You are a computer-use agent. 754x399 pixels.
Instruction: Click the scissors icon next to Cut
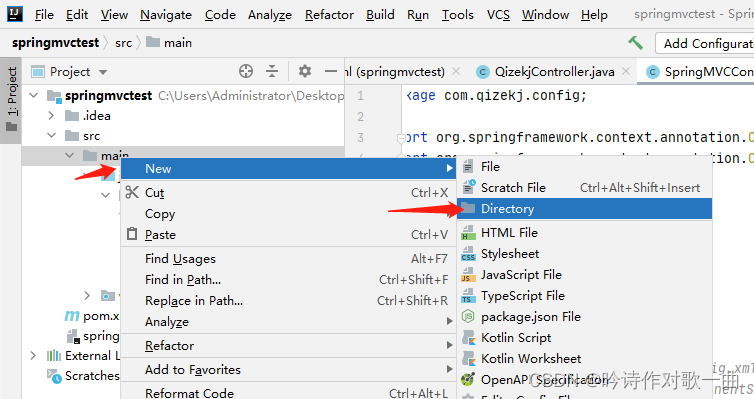coord(132,192)
